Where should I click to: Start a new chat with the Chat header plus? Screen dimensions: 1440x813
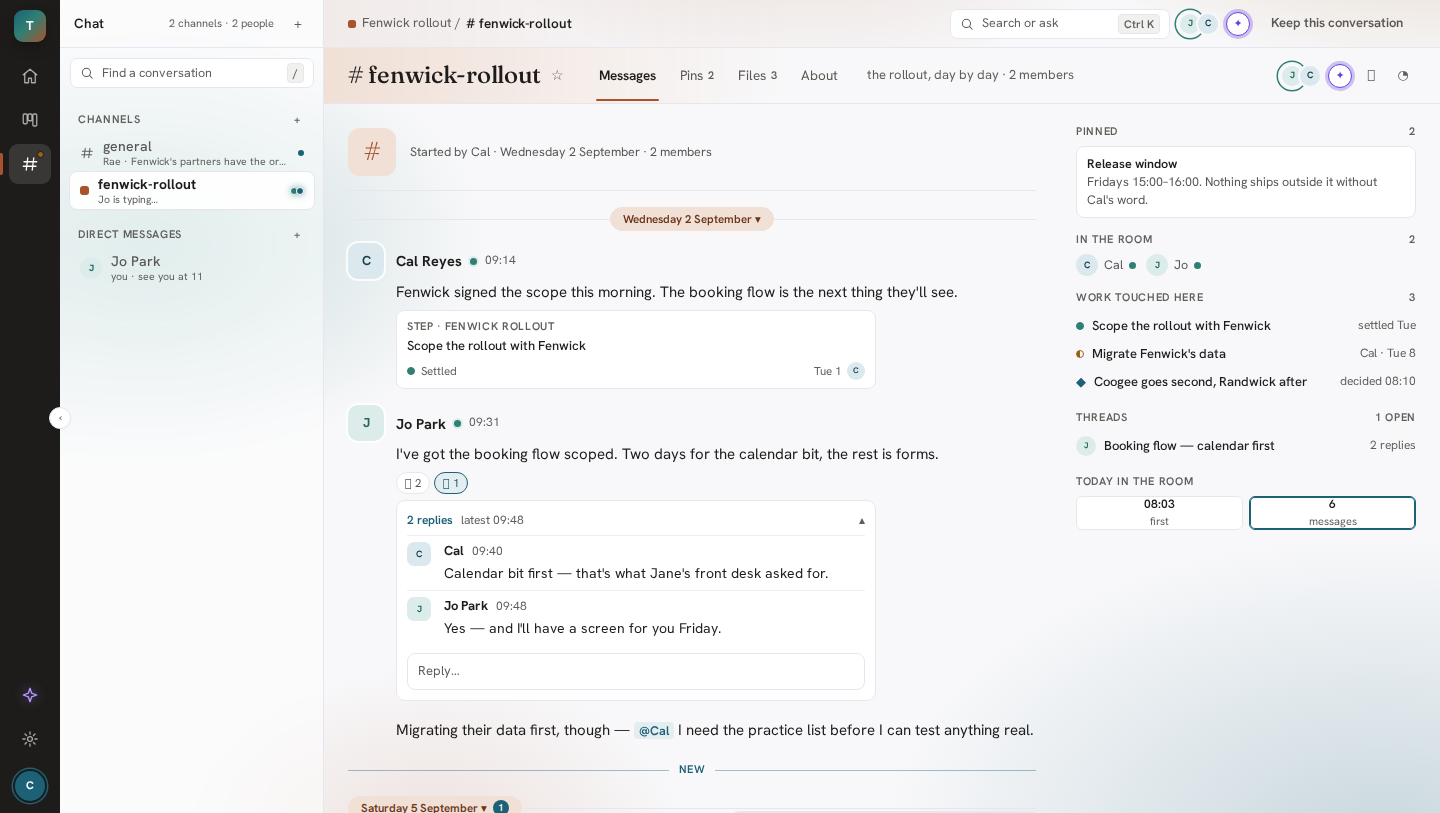pos(298,24)
